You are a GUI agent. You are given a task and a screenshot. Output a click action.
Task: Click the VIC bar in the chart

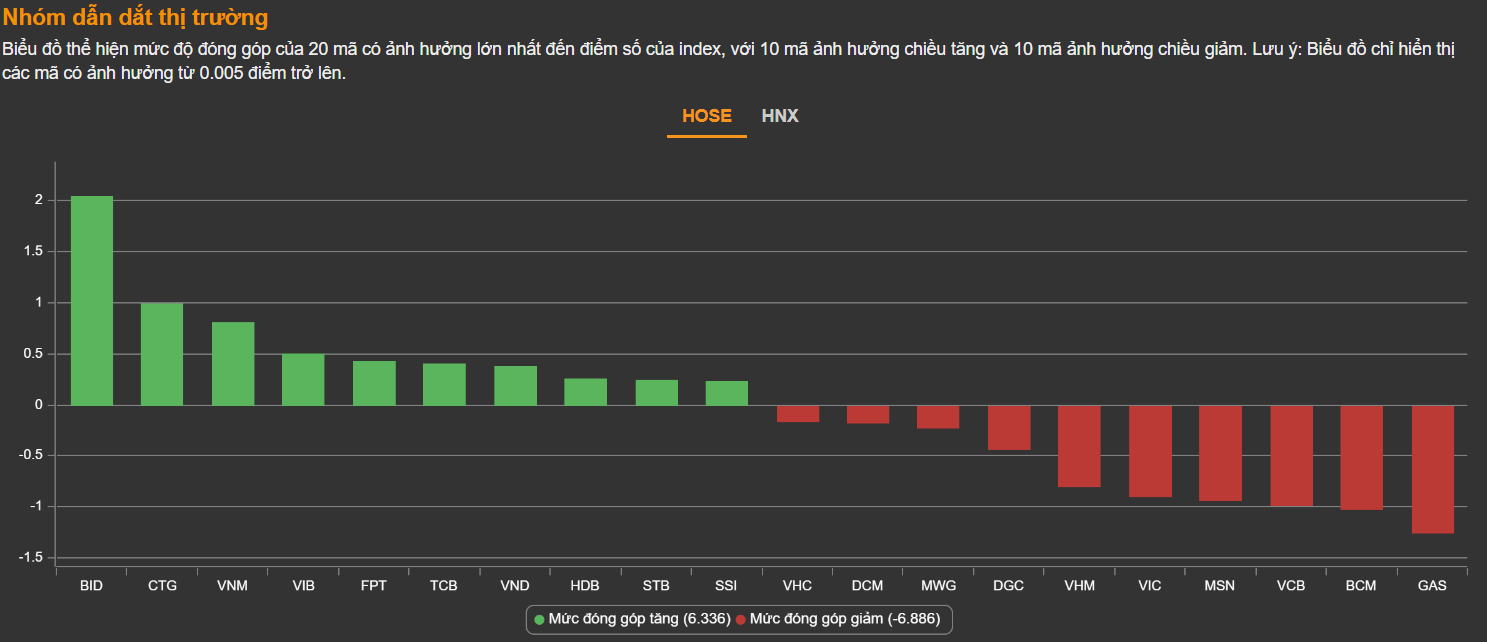[x=1150, y=451]
